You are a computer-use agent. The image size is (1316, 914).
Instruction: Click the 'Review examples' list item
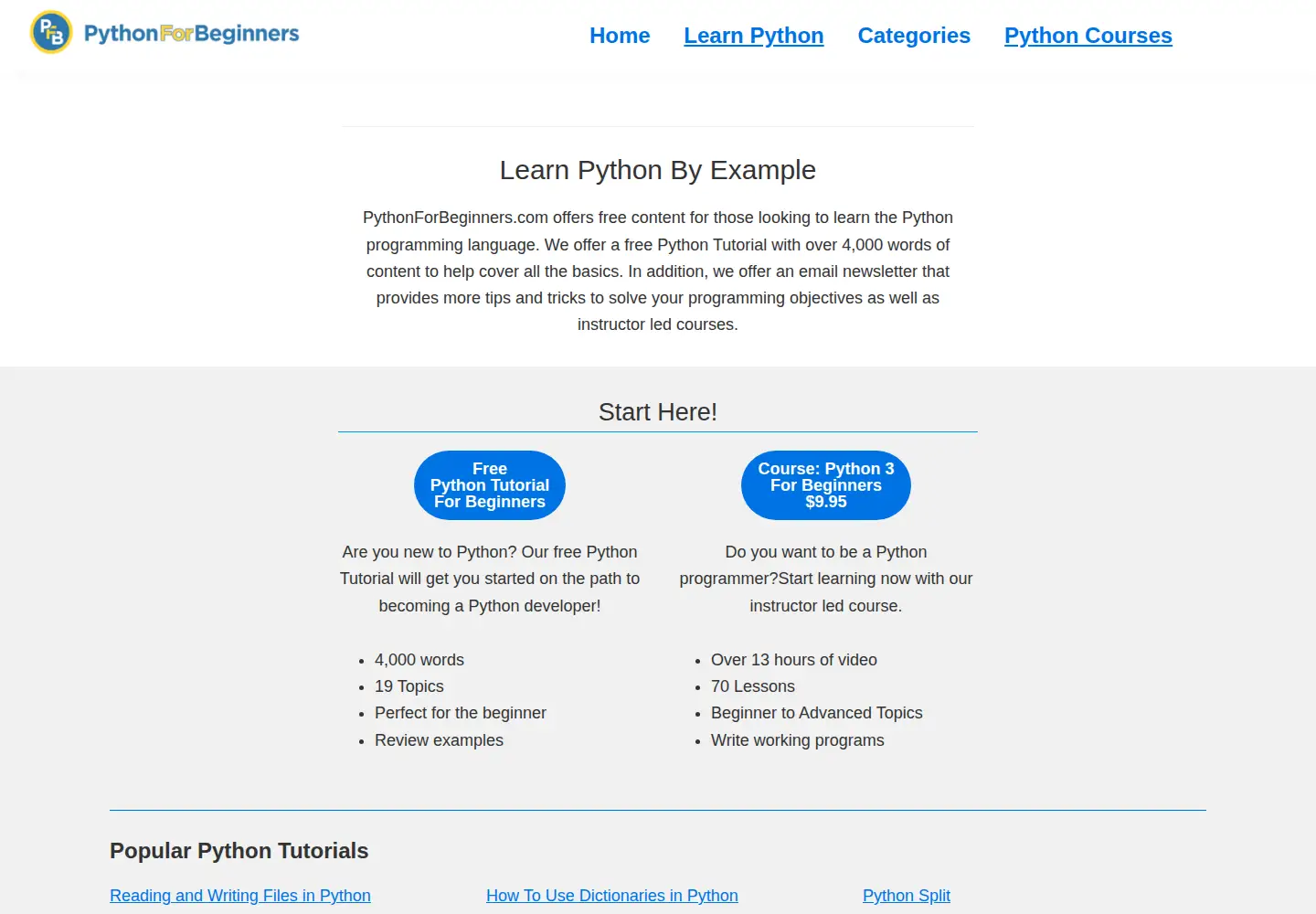[439, 740]
